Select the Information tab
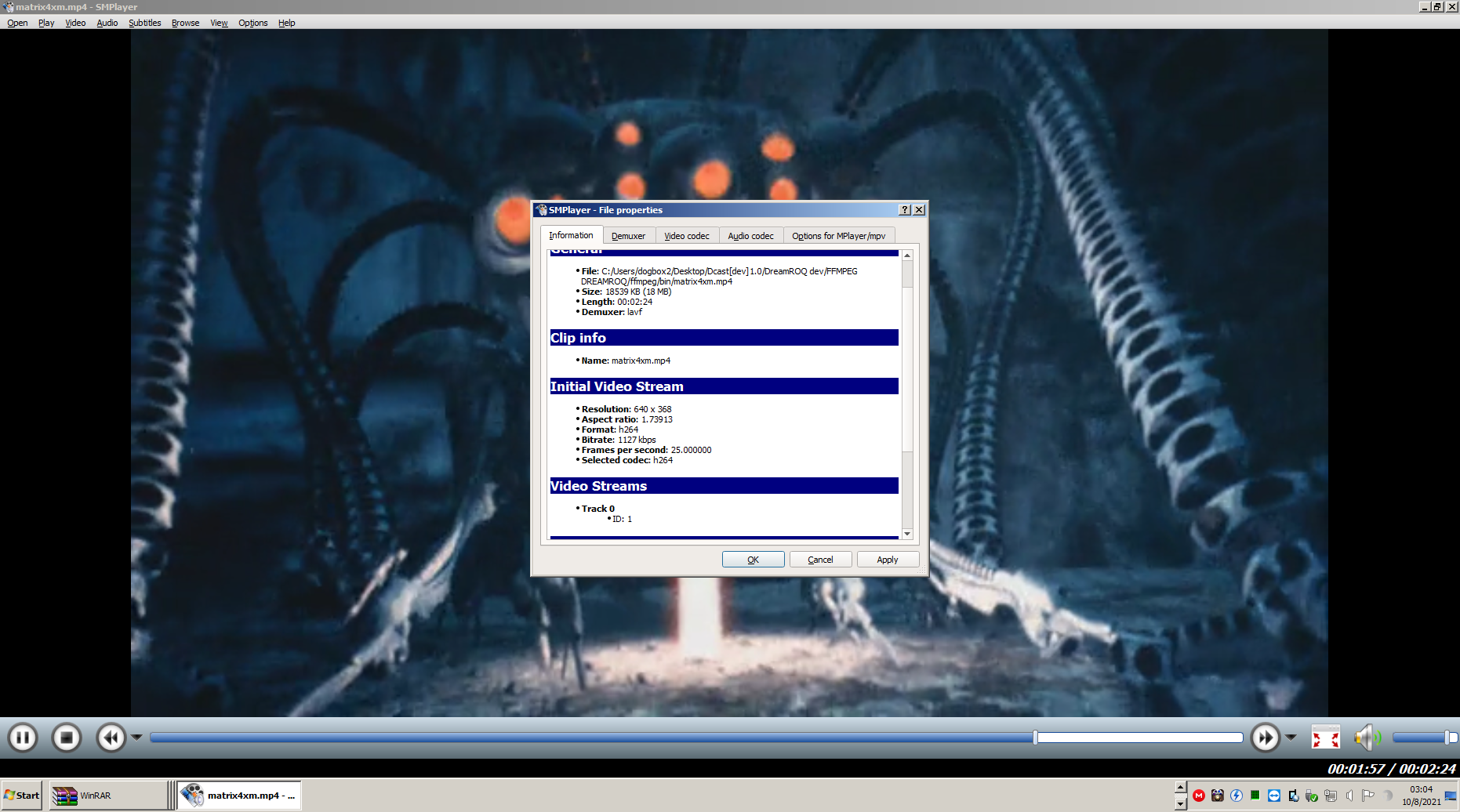The width and height of the screenshot is (1460, 812). (571, 235)
